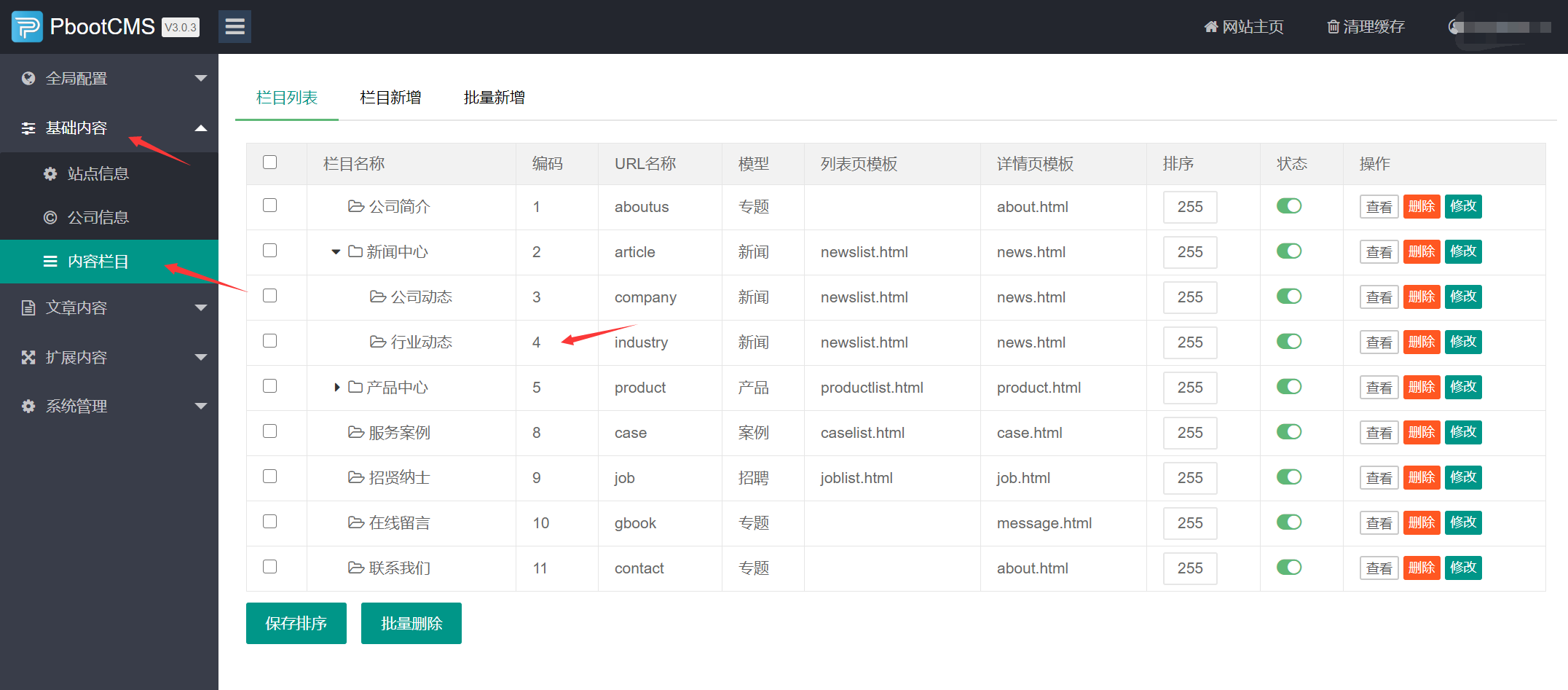
Task: Click the 保存排序 button
Action: pos(296,623)
